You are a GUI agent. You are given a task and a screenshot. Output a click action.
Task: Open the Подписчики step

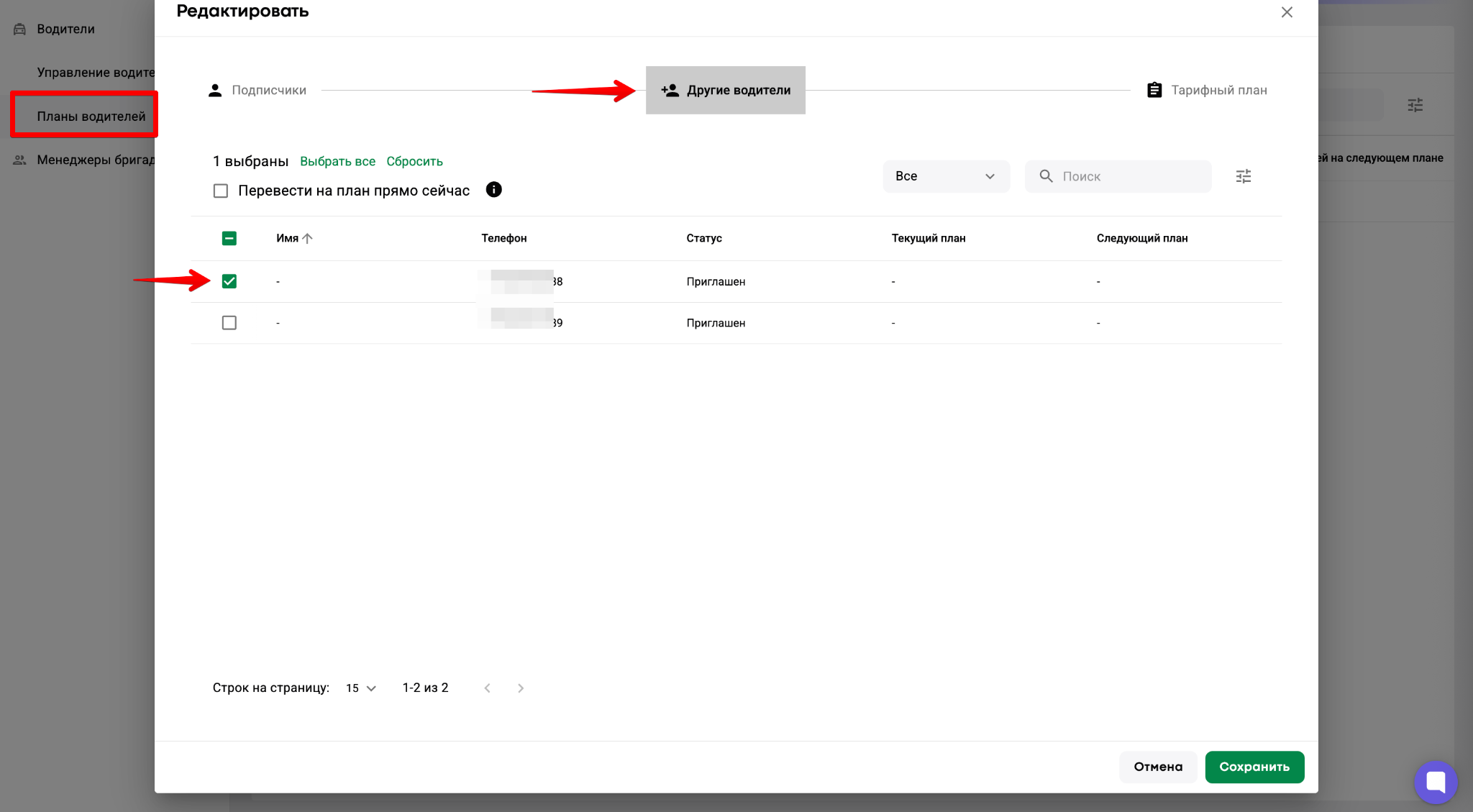click(x=257, y=90)
